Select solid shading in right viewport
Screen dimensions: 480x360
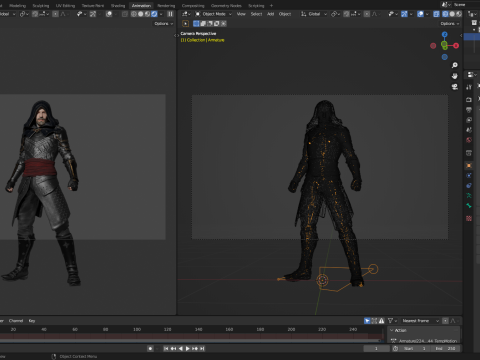[452, 14]
